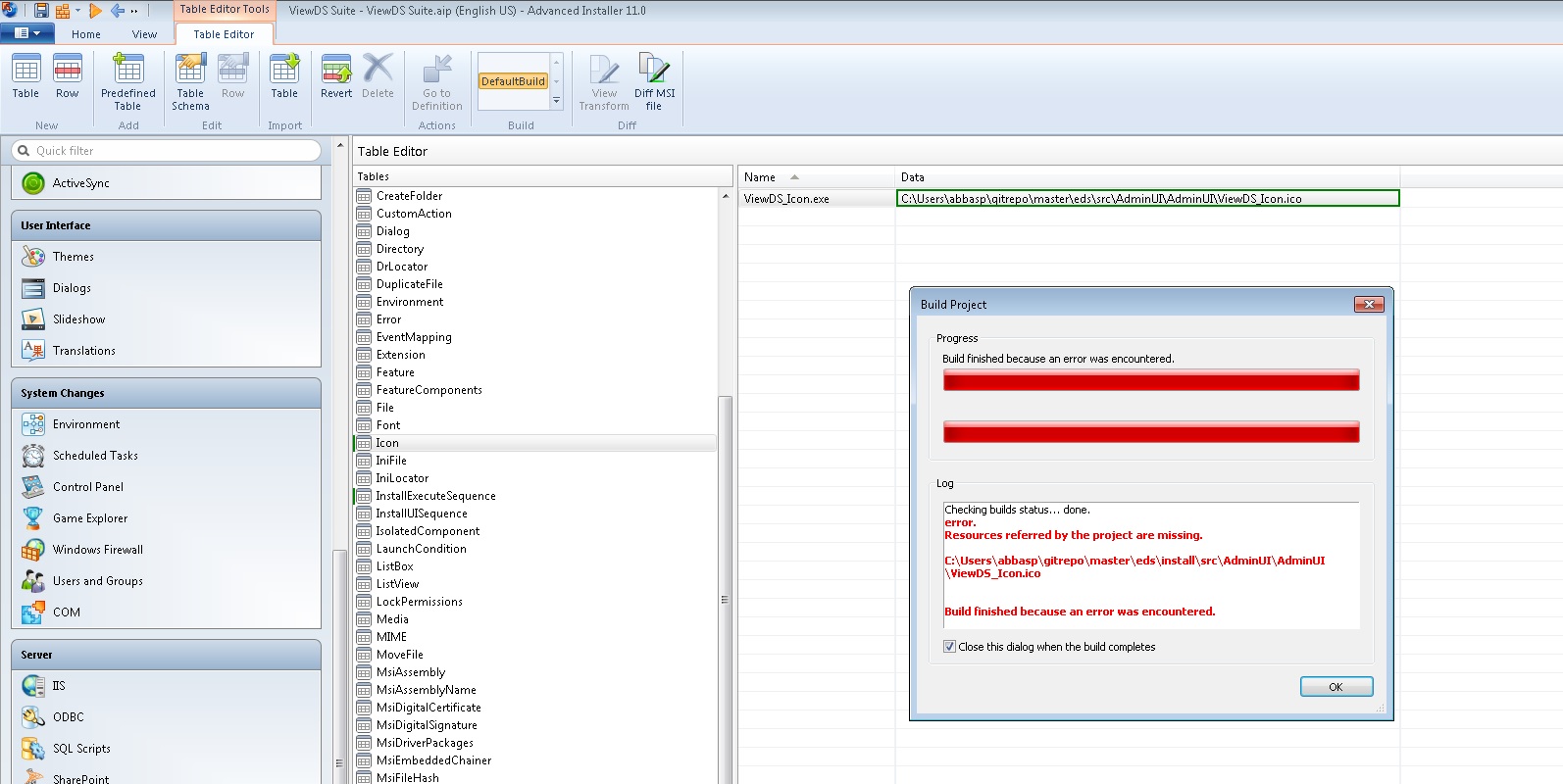
Task: Click OK in Build Project dialog
Action: [1336, 687]
